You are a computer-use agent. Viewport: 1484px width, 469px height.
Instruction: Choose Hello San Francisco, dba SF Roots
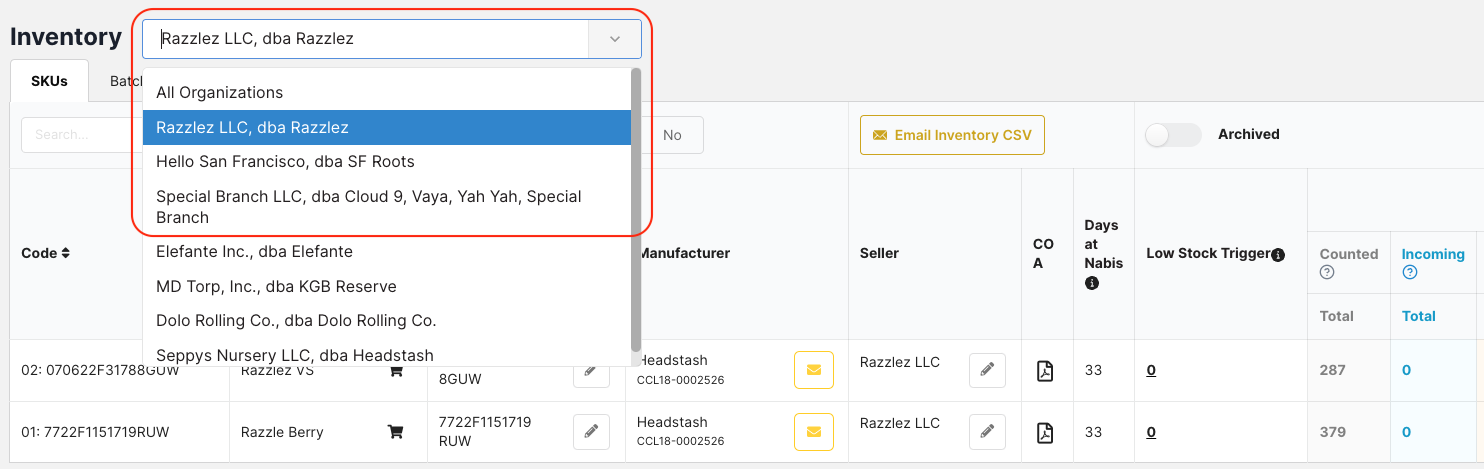coord(285,161)
